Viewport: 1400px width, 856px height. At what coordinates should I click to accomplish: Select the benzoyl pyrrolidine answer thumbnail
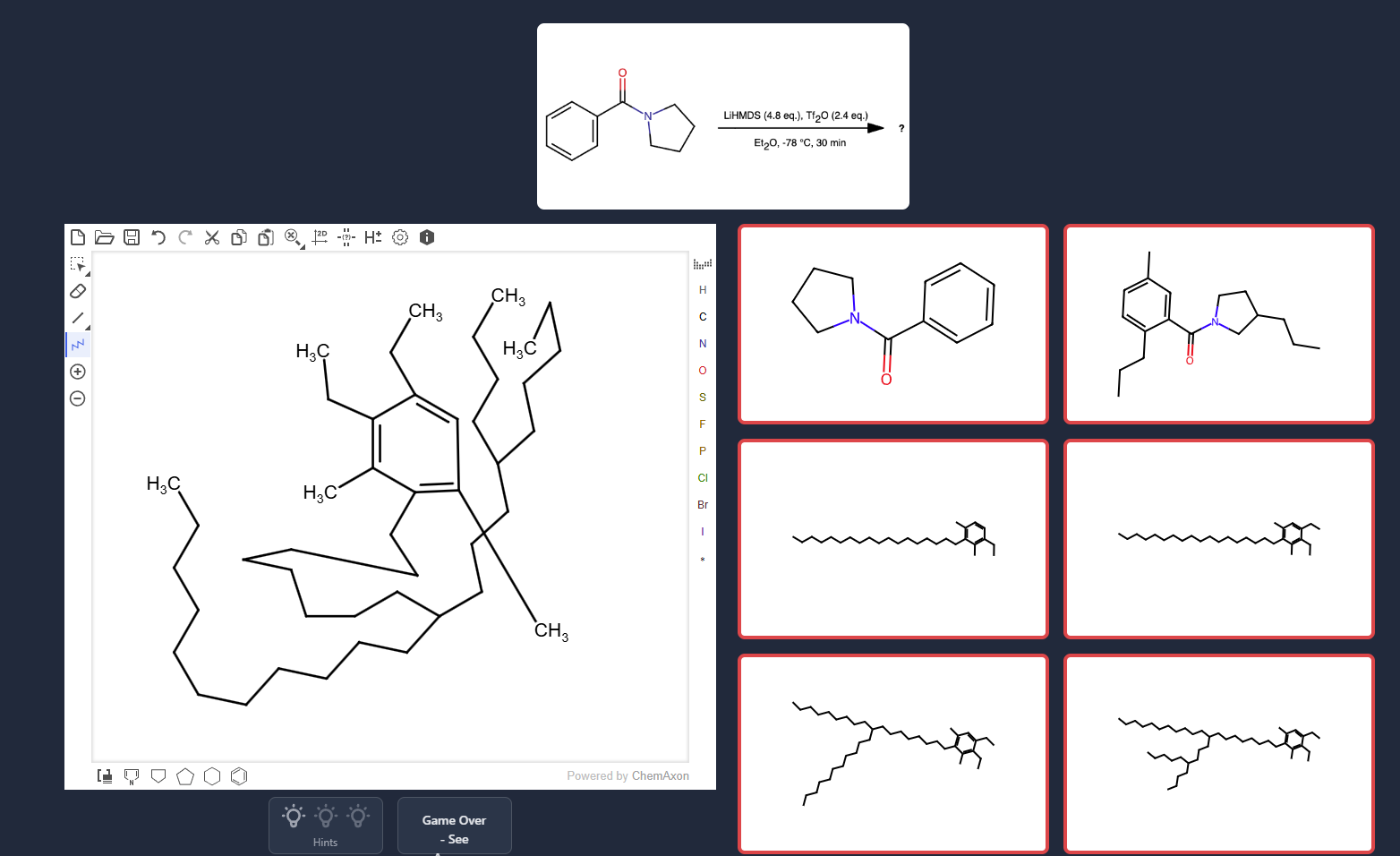(892, 323)
